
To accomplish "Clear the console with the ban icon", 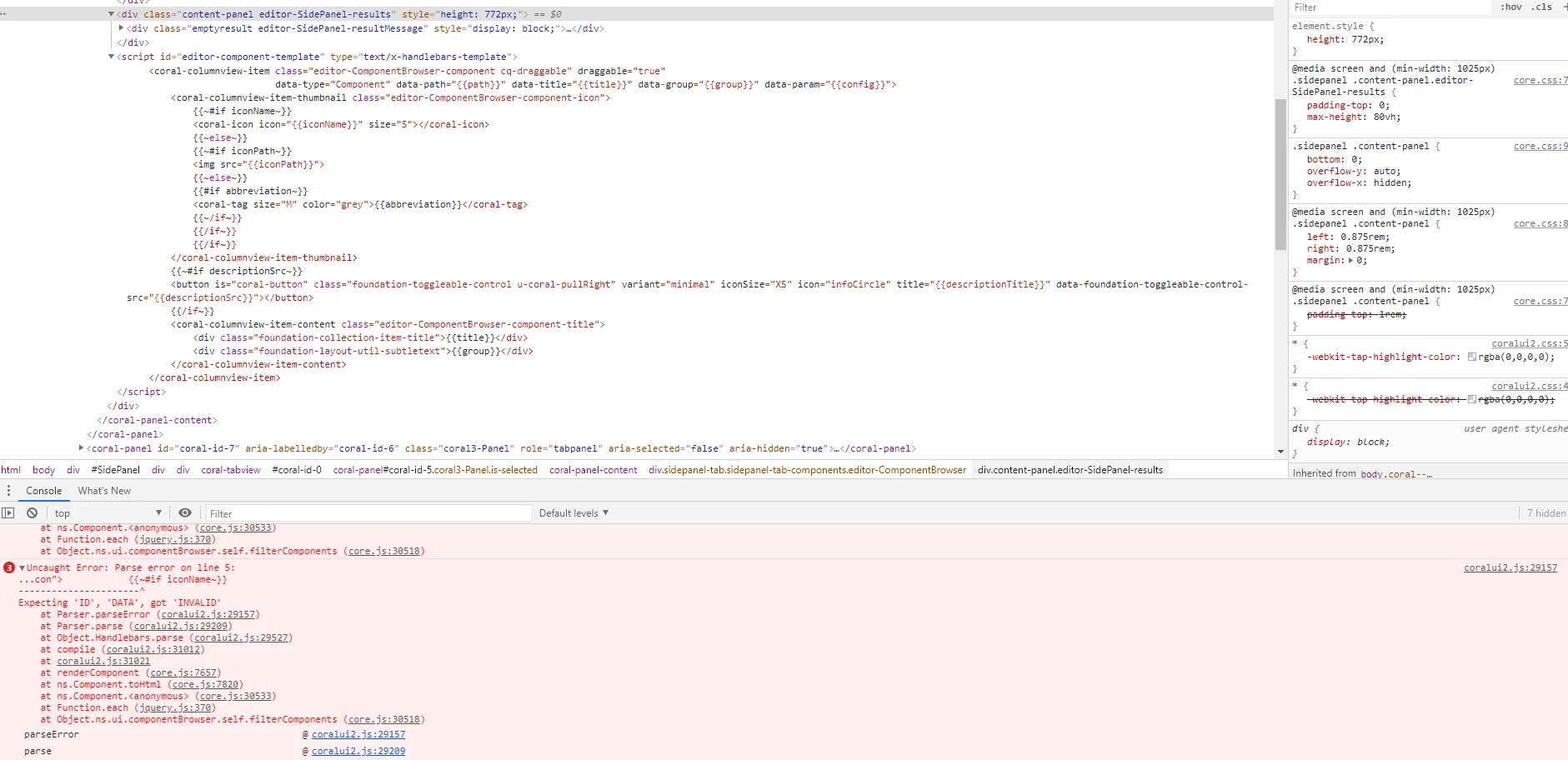I will tap(32, 513).
